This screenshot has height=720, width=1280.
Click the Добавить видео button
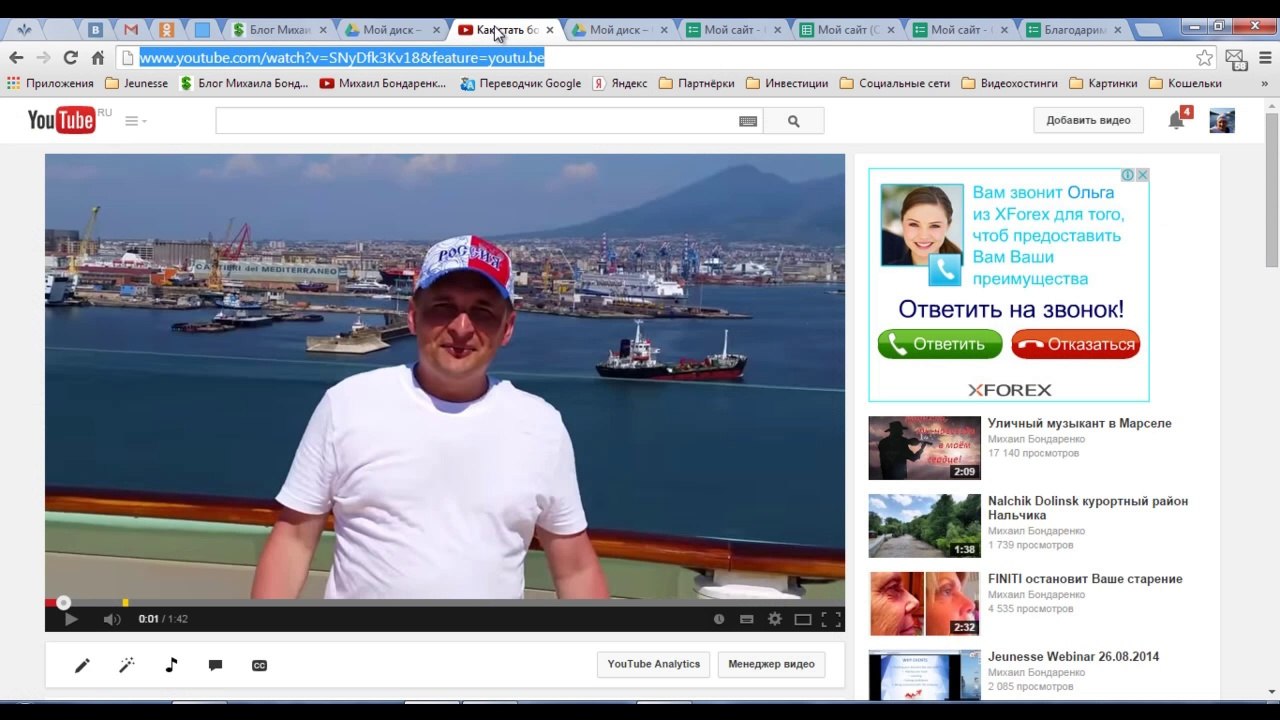click(1088, 120)
